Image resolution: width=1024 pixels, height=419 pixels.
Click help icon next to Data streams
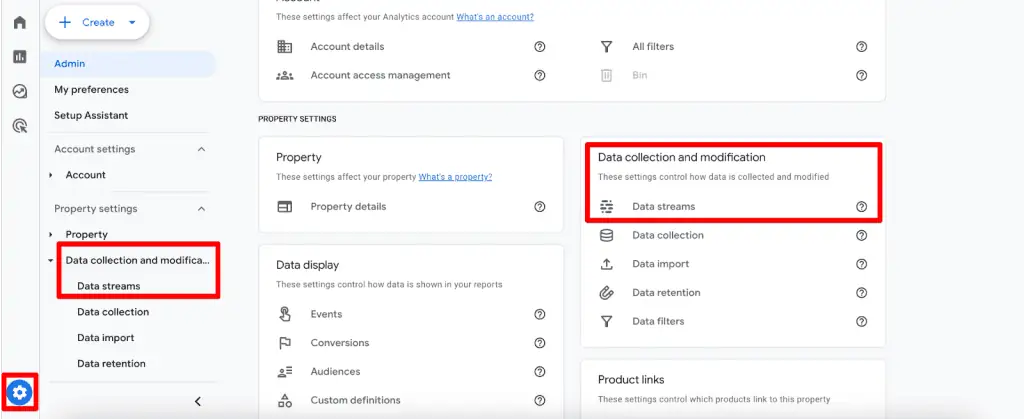point(861,207)
